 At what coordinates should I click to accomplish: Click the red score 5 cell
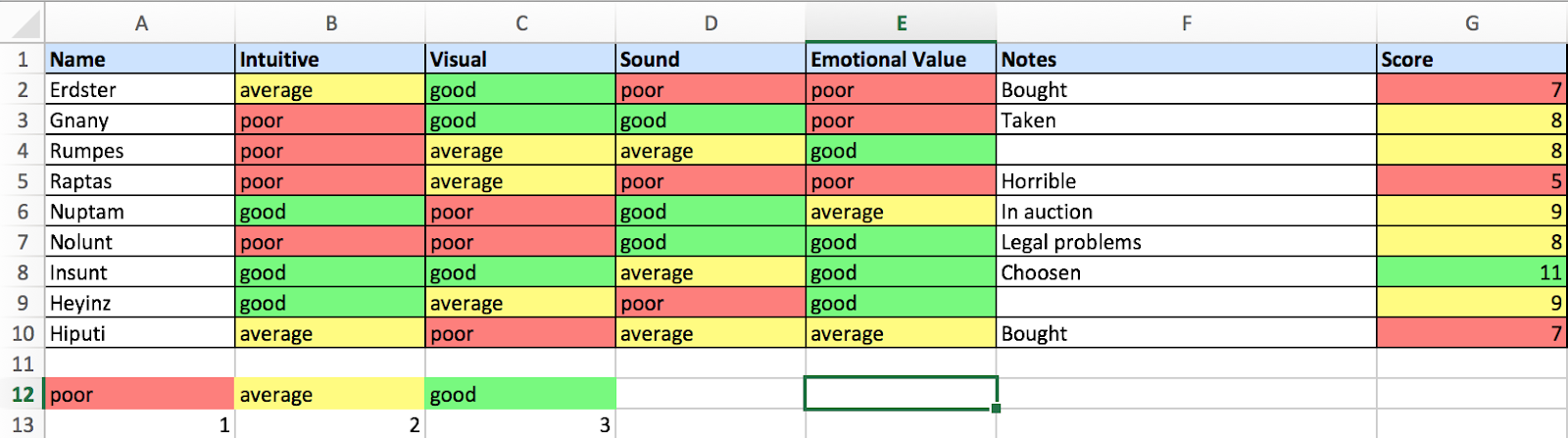tap(1471, 181)
